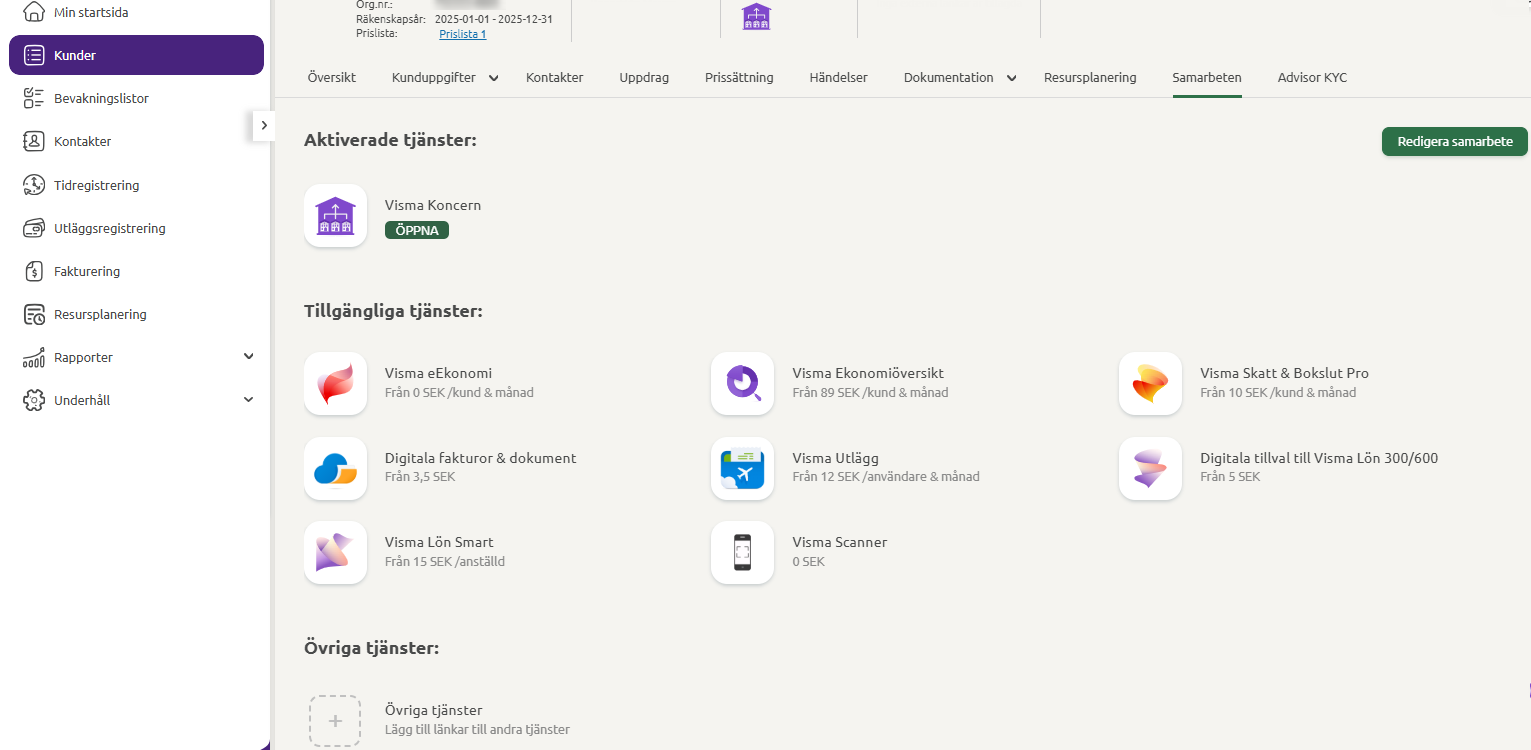Switch to the Uppdrag tab

644,77
